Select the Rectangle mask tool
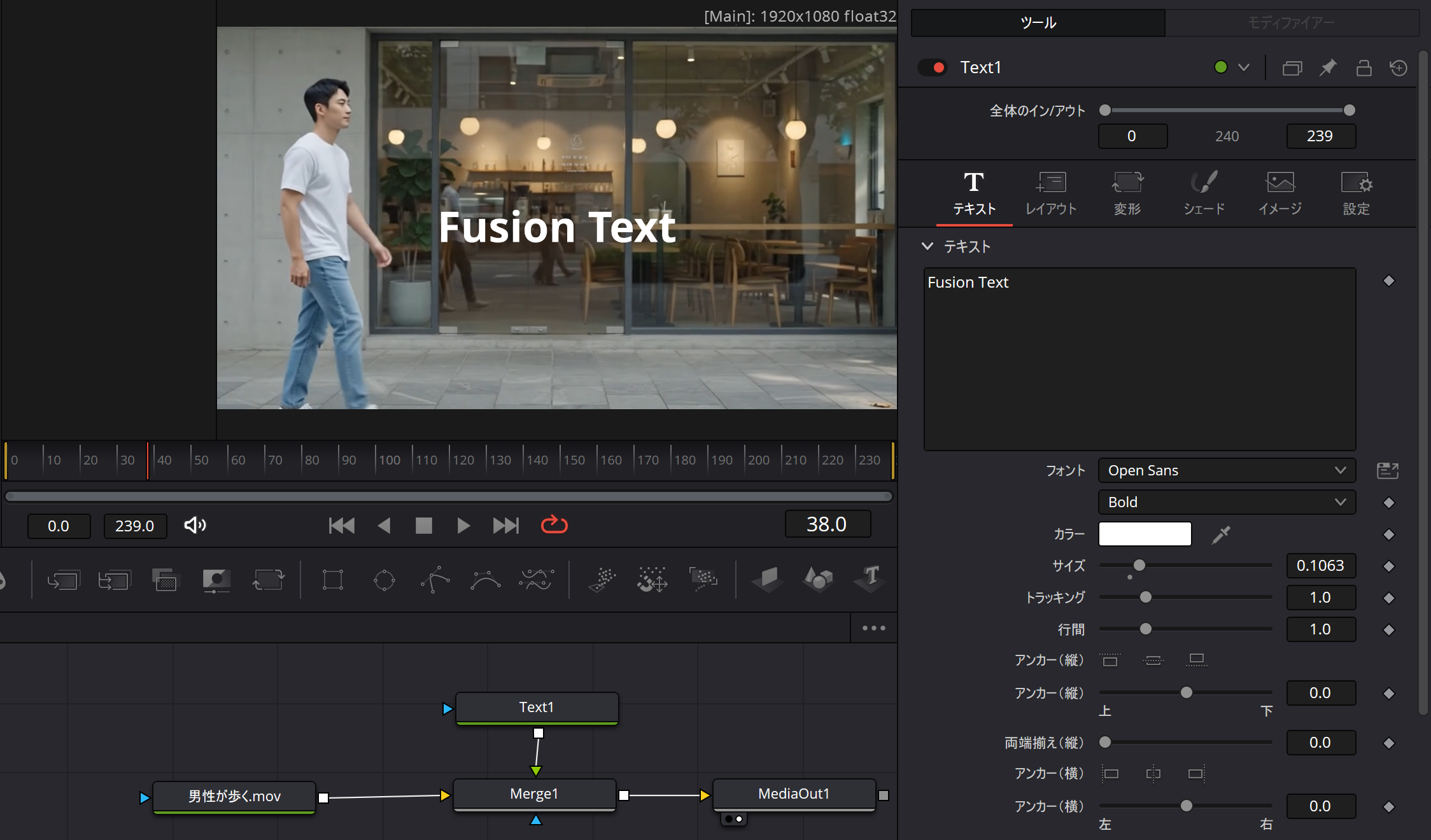 click(333, 580)
